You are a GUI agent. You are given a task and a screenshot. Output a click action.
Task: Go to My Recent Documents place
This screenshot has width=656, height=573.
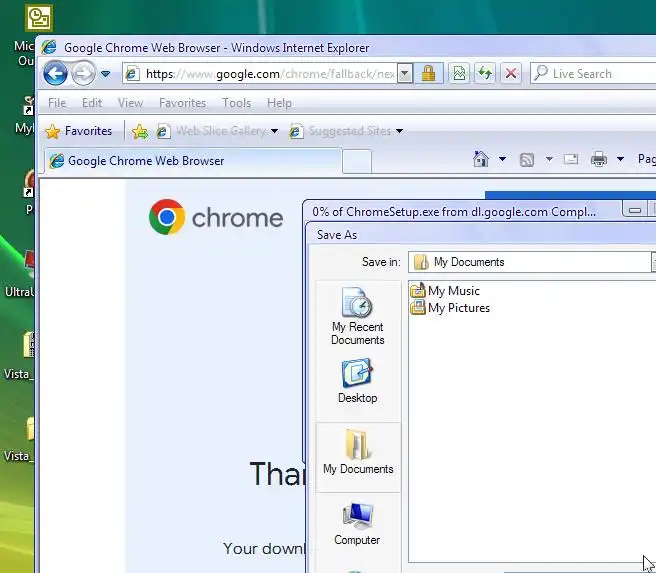[358, 316]
